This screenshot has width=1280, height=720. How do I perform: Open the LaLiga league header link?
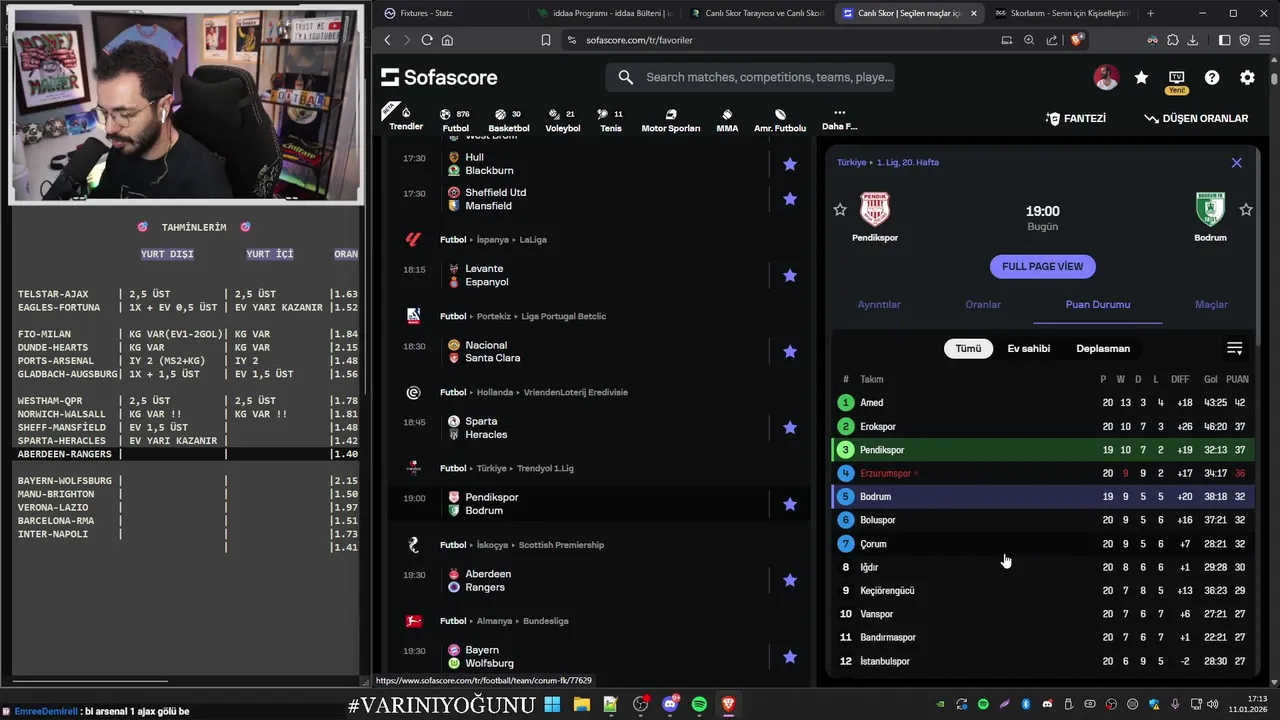pos(533,240)
